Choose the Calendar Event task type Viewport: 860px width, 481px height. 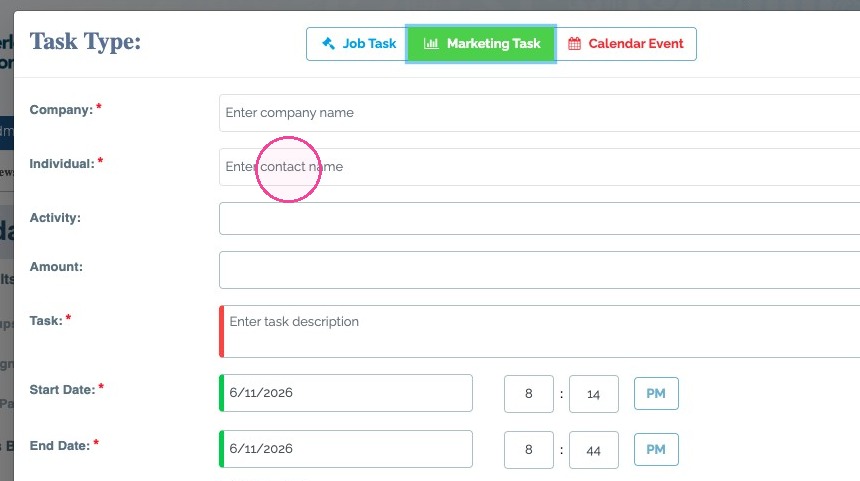(626, 44)
